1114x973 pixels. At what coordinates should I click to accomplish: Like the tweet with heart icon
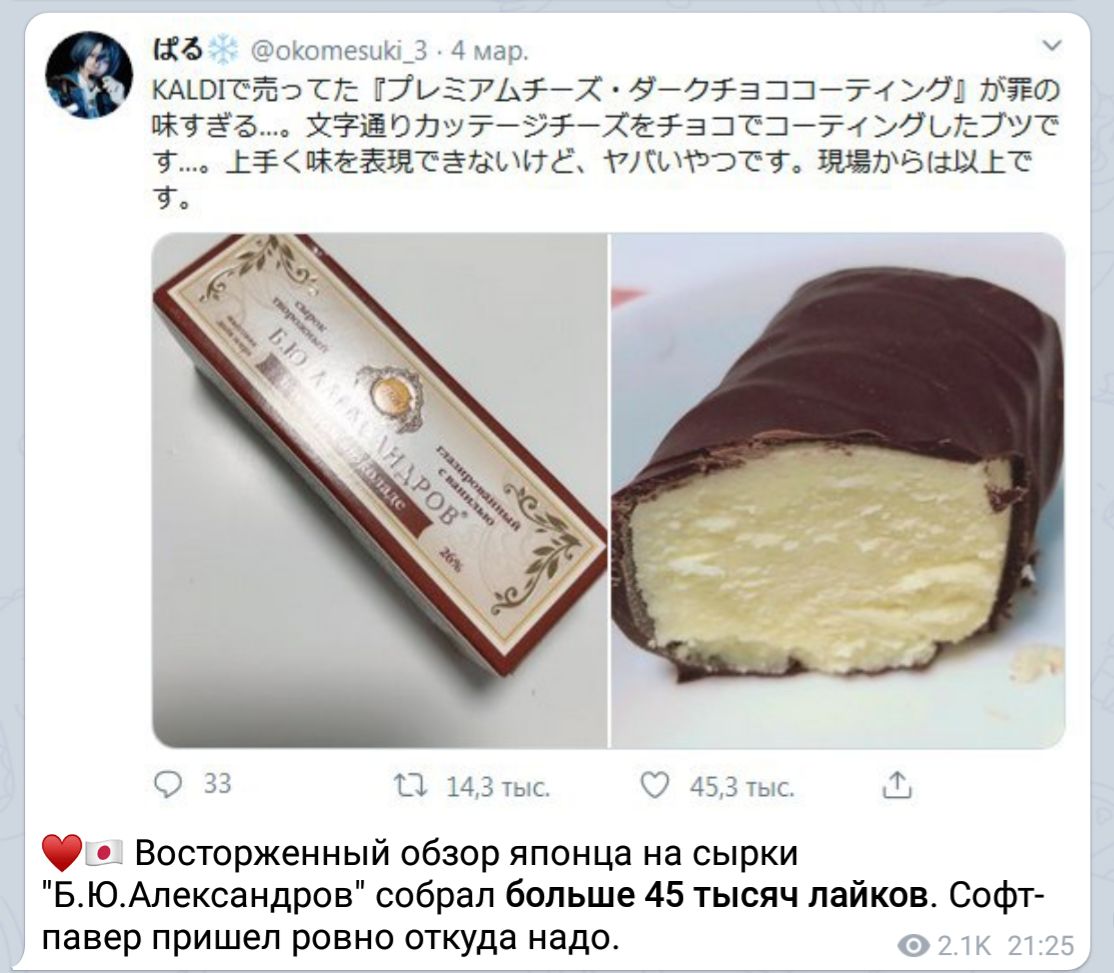pyautogui.click(x=654, y=785)
